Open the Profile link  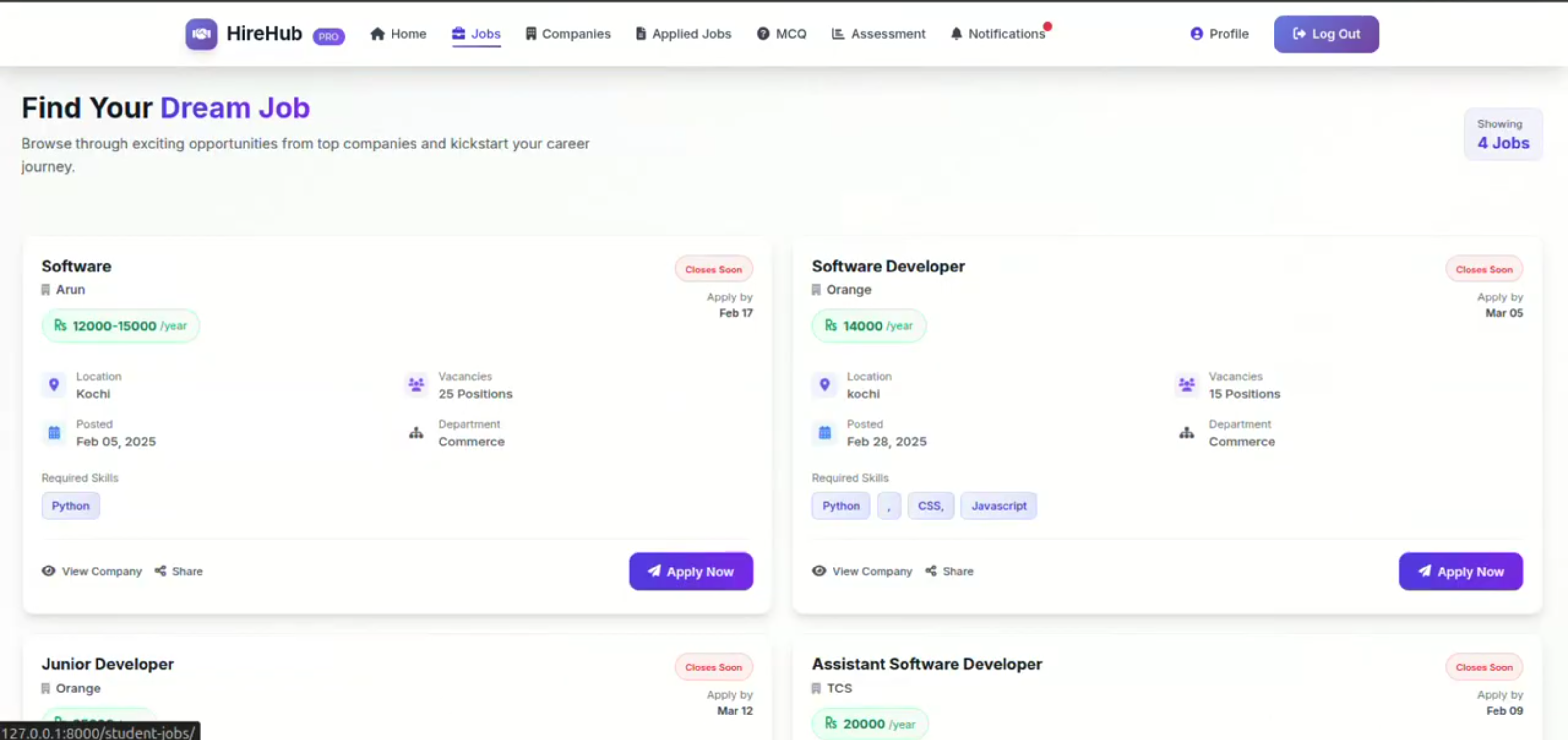point(1219,34)
